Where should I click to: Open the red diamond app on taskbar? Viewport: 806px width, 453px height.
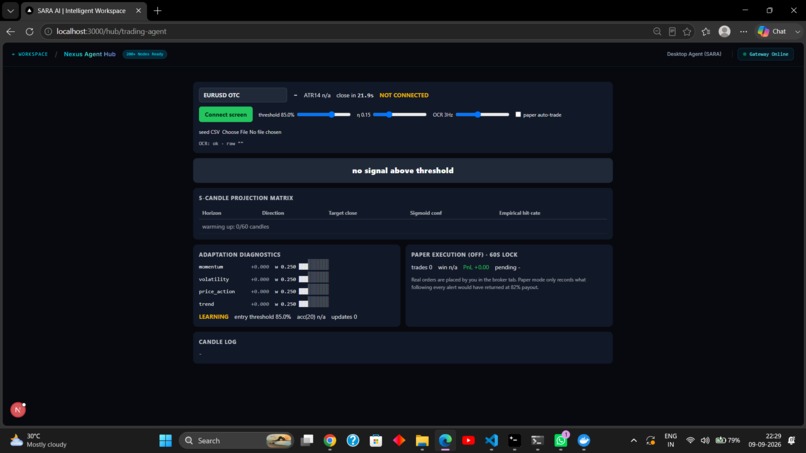coord(399,440)
